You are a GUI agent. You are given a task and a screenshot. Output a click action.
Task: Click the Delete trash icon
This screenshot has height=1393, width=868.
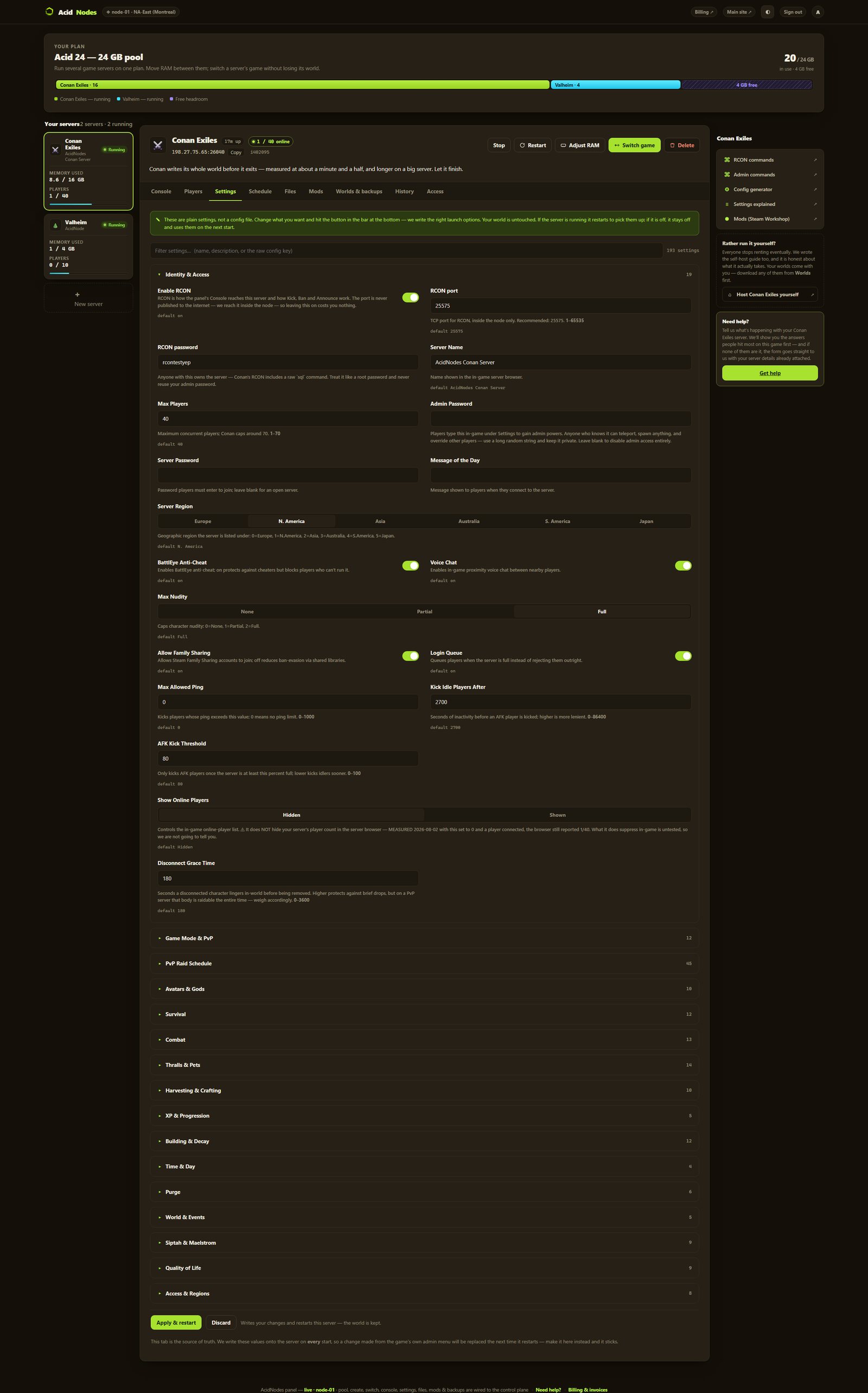[672, 145]
